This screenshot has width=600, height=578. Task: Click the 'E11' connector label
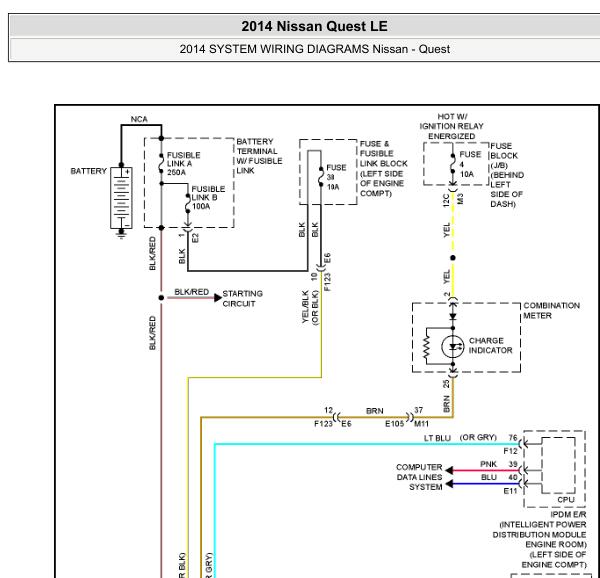tap(510, 491)
